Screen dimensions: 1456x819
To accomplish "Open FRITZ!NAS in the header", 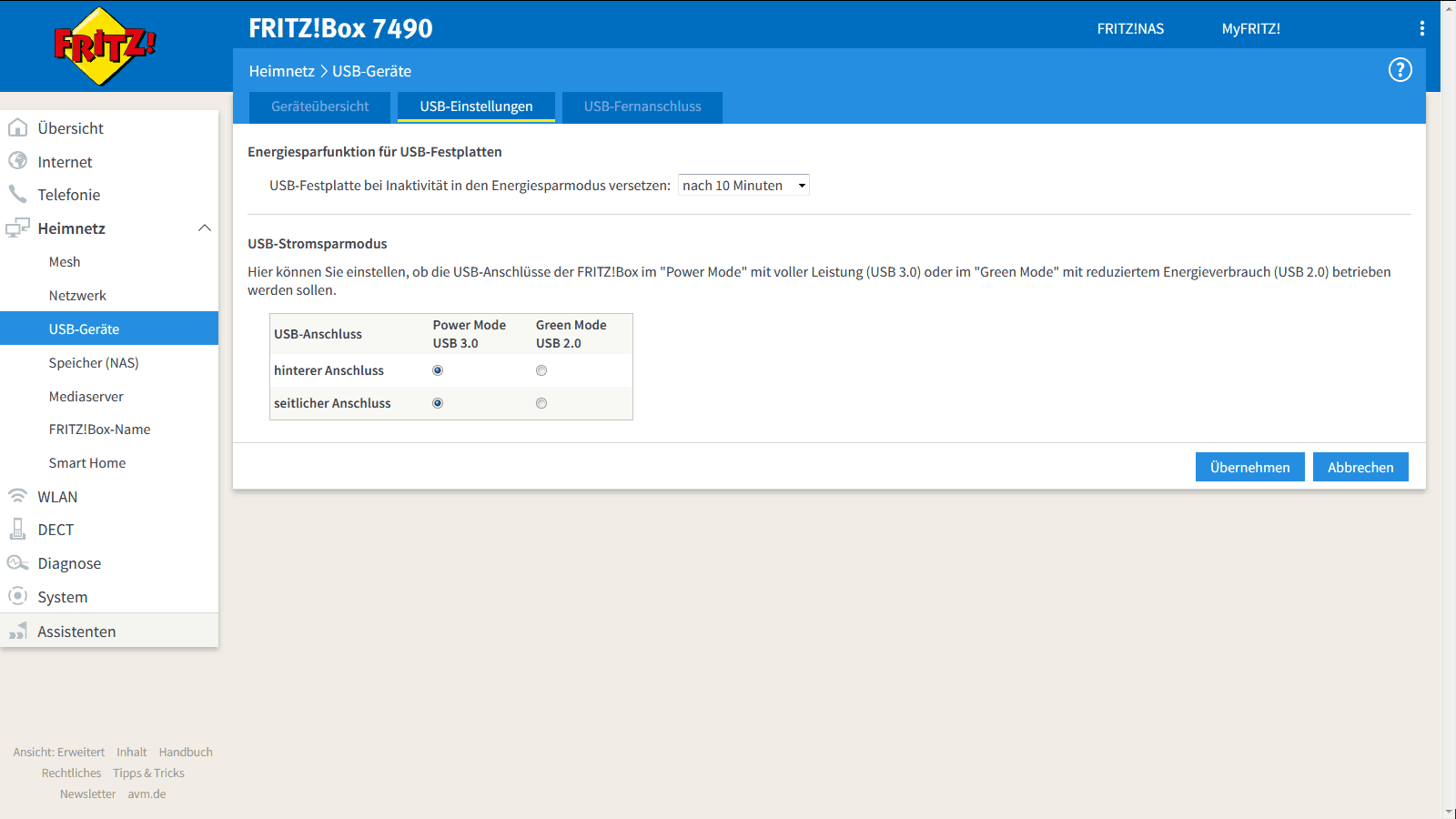I will click(1130, 28).
